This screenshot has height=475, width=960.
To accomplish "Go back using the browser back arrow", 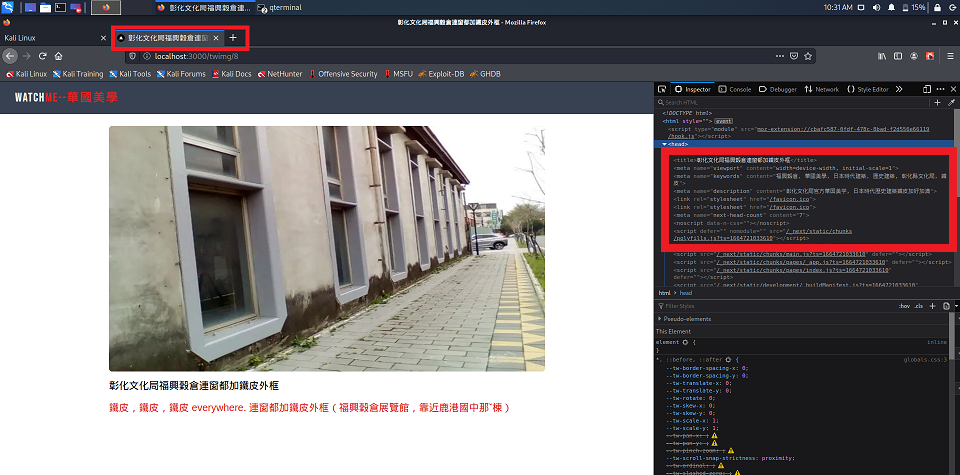I will [10, 56].
